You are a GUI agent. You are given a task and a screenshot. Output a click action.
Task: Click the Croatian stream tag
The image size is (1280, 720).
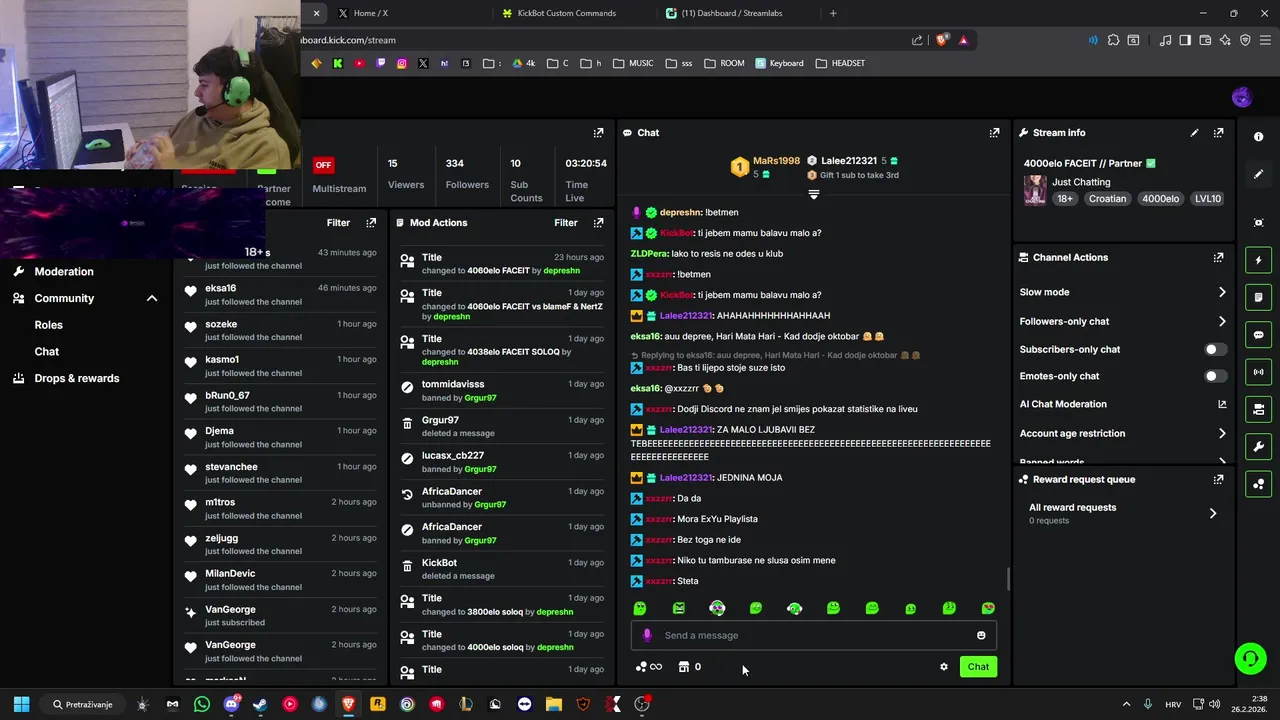click(1107, 198)
